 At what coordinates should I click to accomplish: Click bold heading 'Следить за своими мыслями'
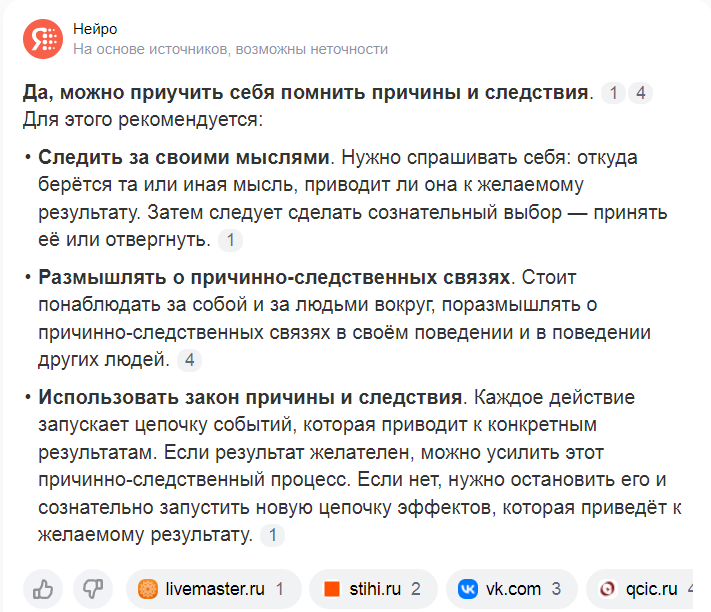point(184,157)
